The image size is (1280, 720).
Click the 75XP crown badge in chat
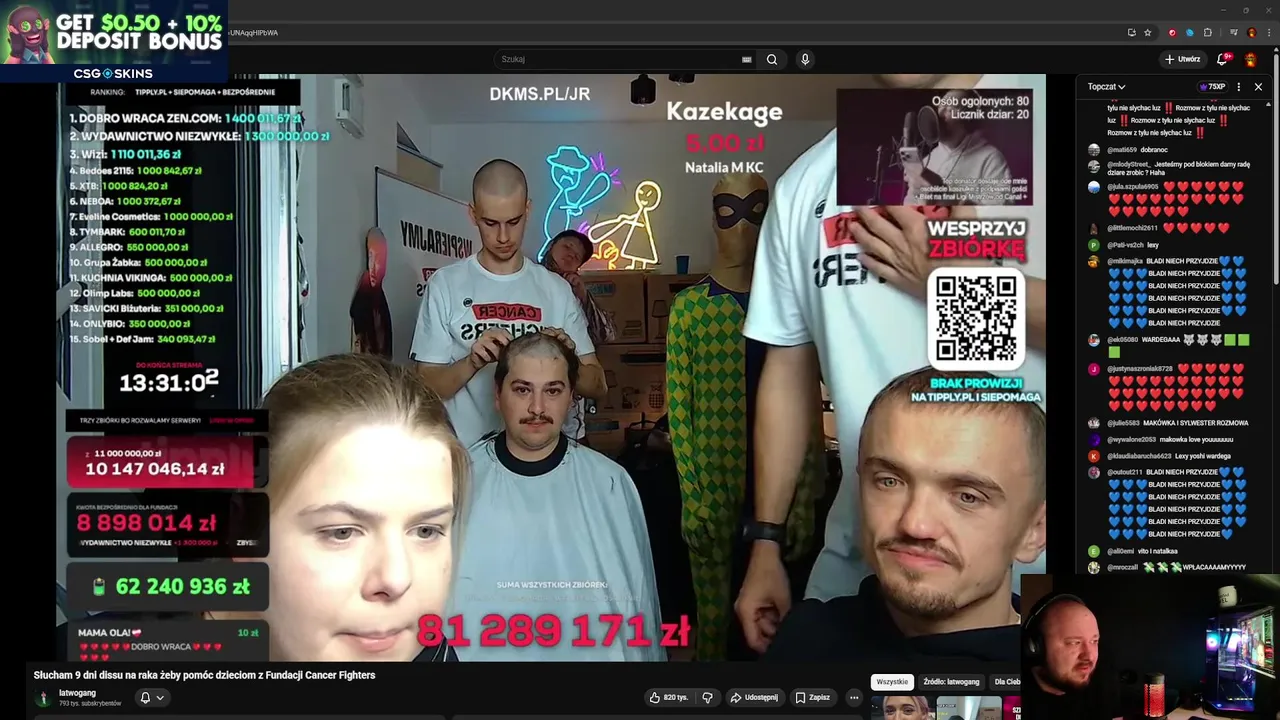click(x=1212, y=87)
